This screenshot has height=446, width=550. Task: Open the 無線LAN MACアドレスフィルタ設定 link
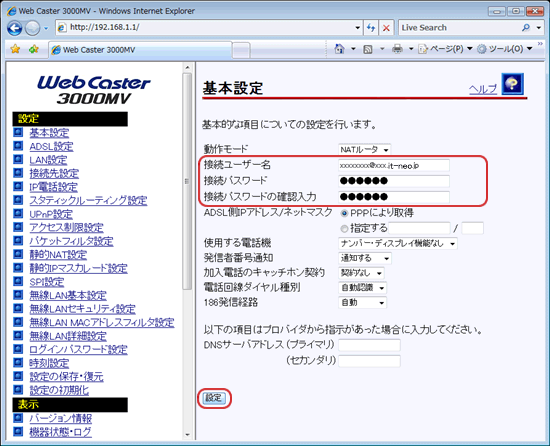(102, 322)
